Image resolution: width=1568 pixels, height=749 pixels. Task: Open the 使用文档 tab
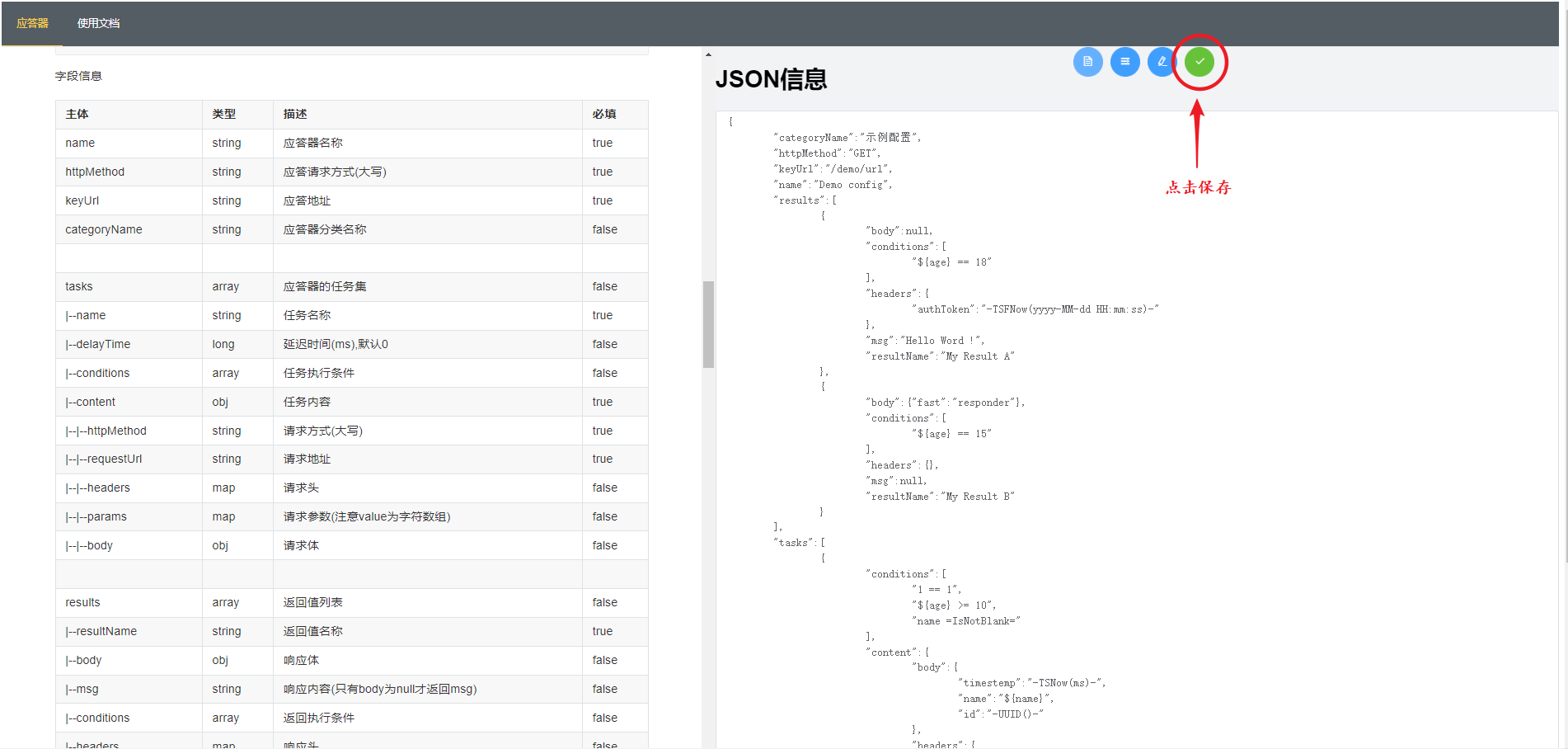[98, 23]
